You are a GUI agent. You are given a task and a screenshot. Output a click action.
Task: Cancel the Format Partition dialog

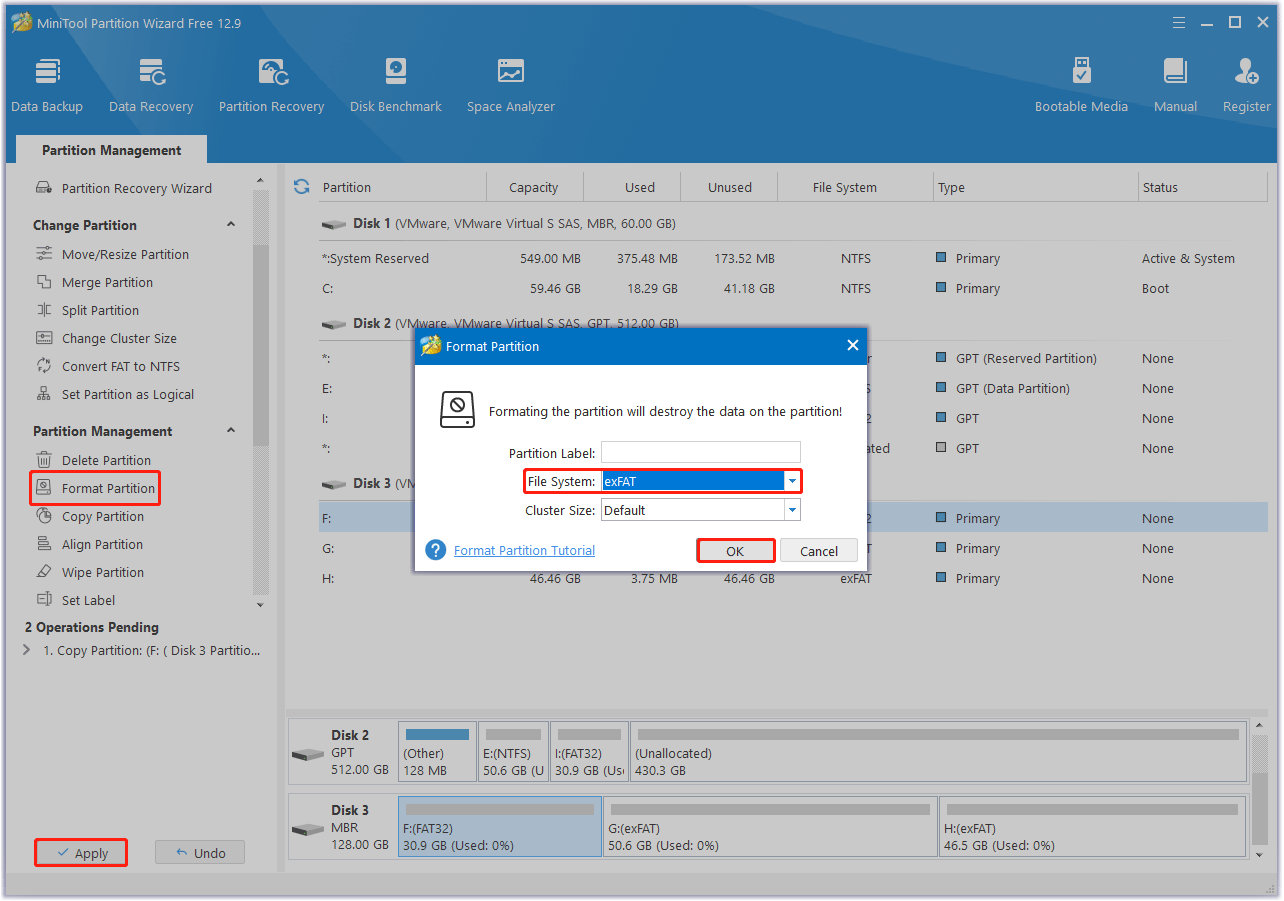pyautogui.click(x=819, y=551)
